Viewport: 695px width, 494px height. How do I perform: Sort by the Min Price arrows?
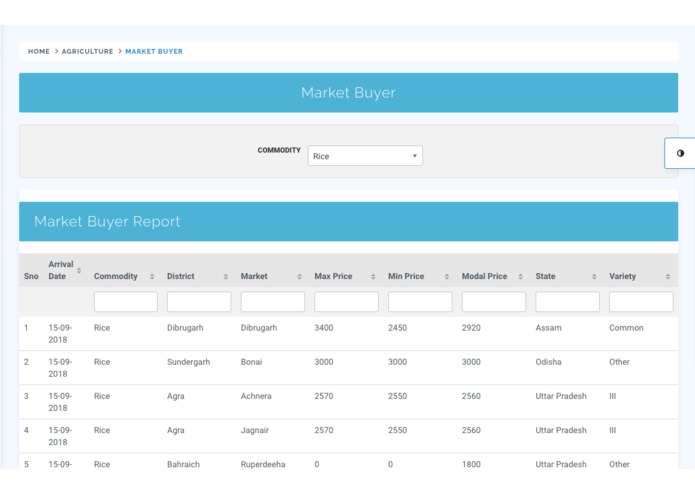point(447,276)
